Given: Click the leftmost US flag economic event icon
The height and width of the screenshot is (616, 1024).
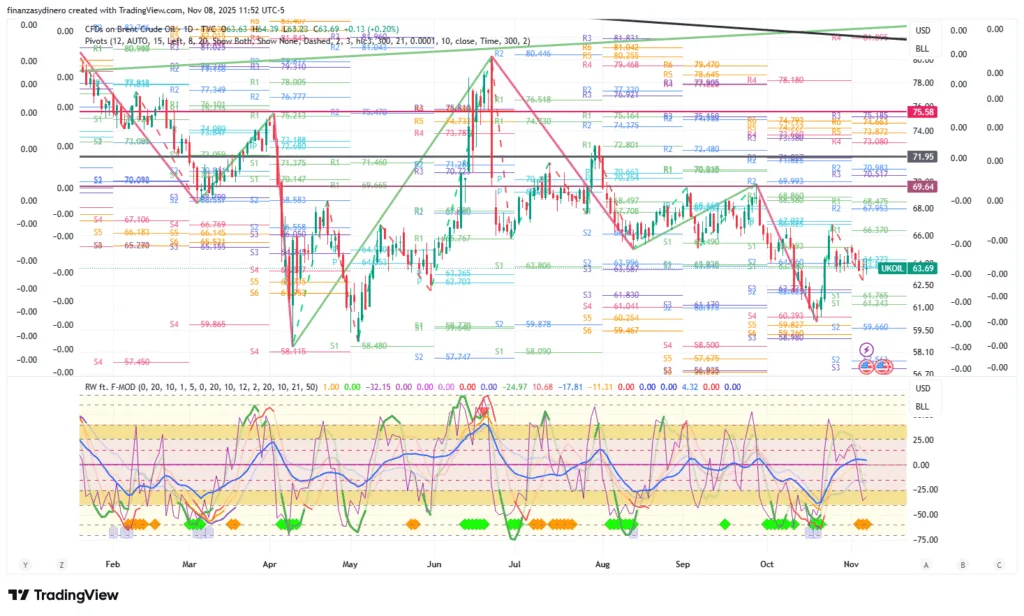Looking at the screenshot, I should point(867,367).
